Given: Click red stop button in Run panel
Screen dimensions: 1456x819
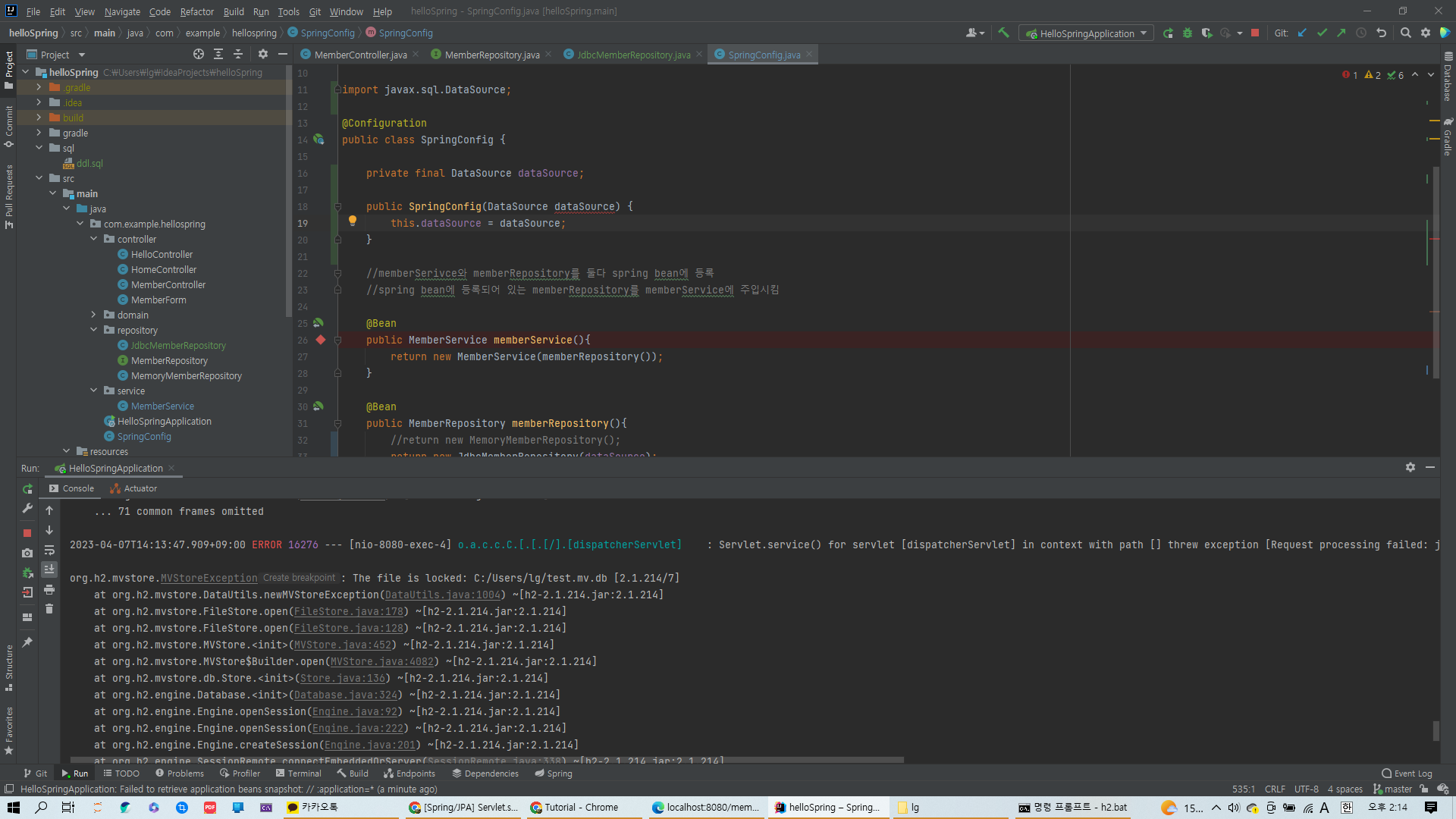Looking at the screenshot, I should click(x=27, y=533).
